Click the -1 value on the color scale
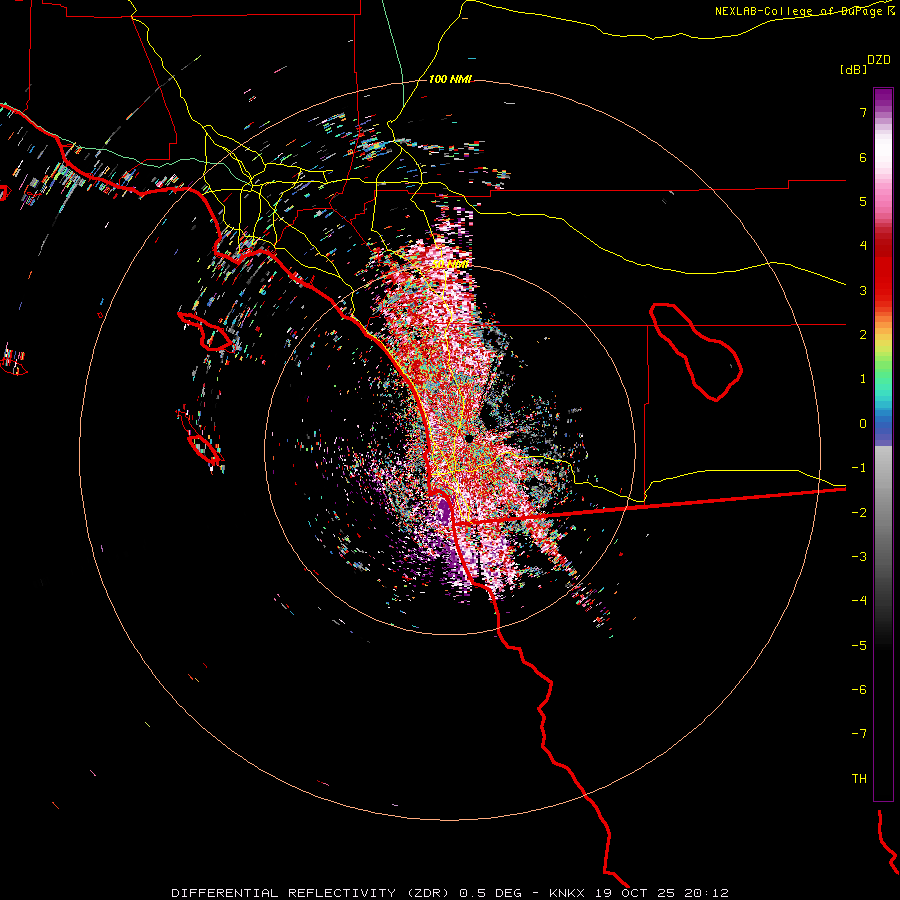900x900 pixels. 859,468
